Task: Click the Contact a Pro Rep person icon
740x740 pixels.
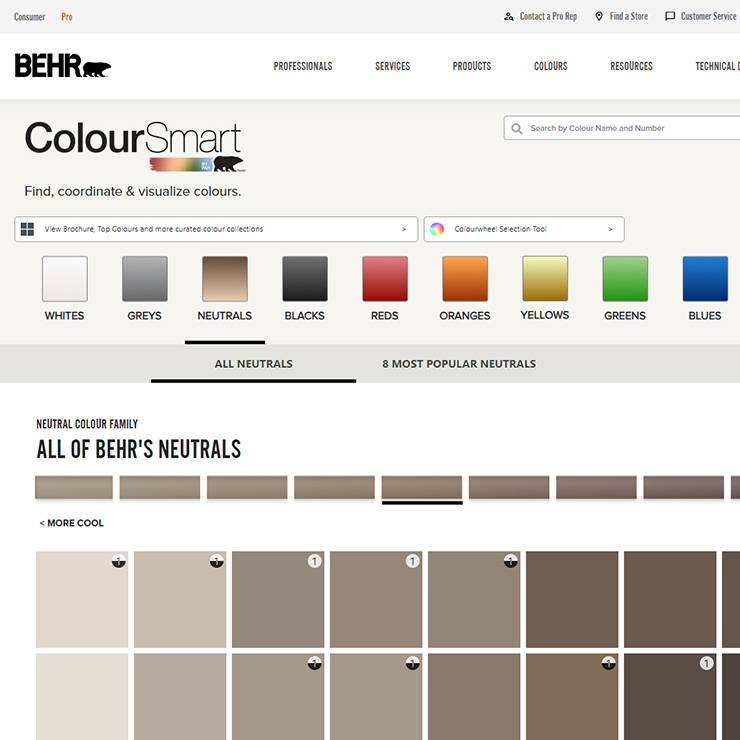Action: pos(508,17)
